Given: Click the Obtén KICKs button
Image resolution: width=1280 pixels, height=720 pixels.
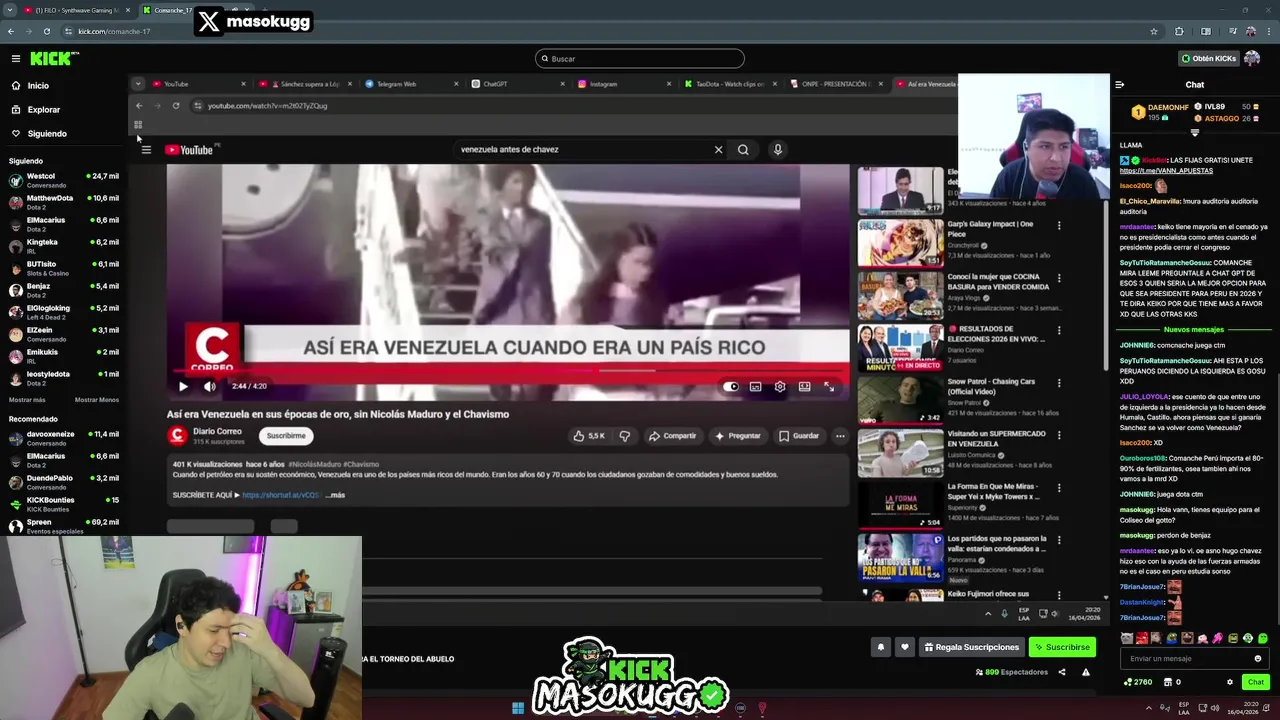Looking at the screenshot, I should (1208, 58).
